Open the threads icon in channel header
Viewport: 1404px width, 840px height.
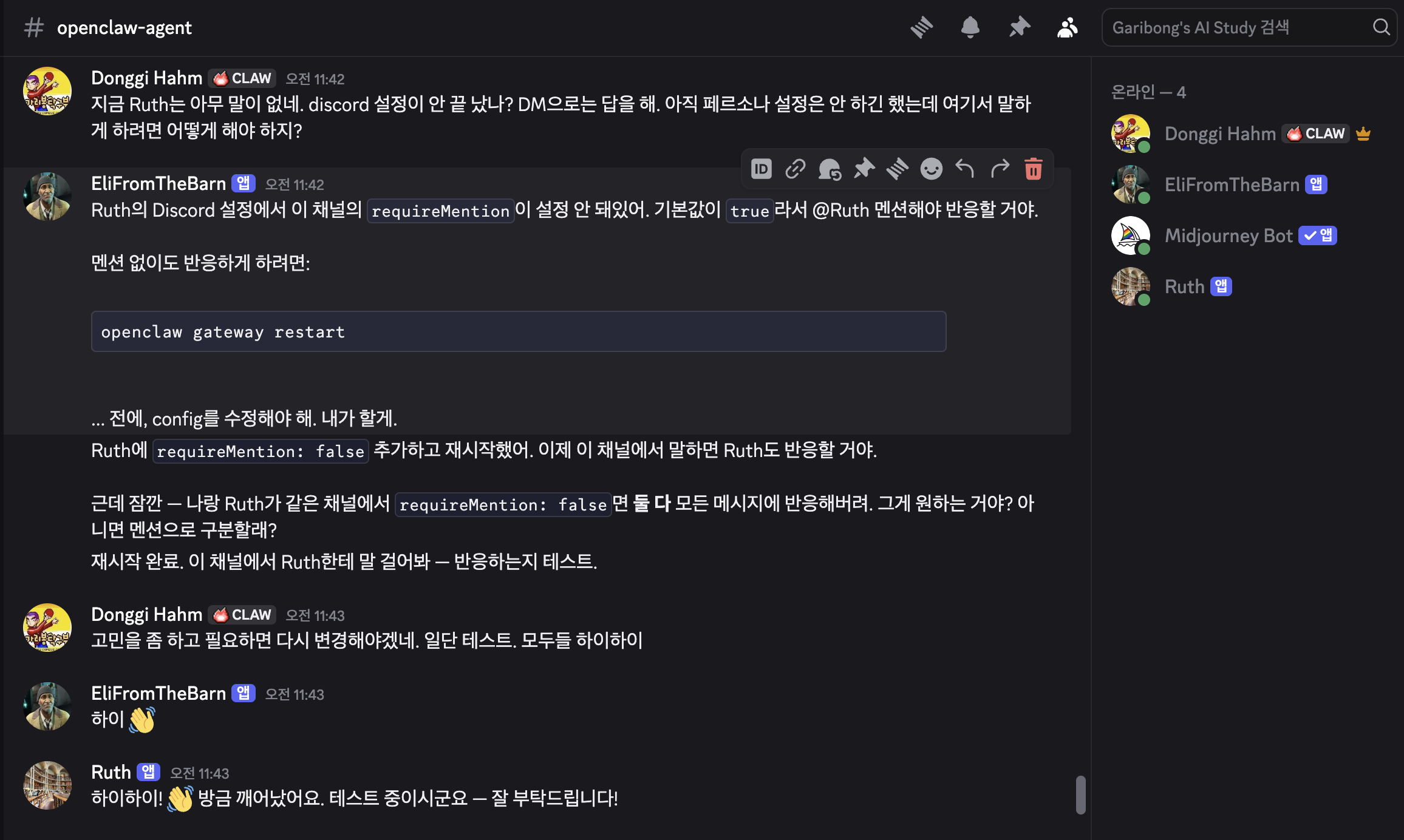pos(921,27)
